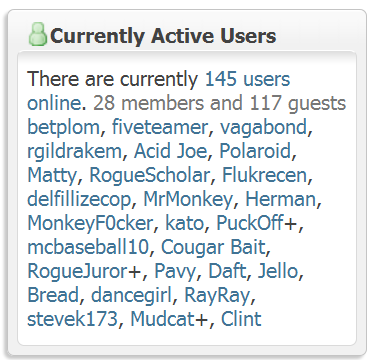This screenshot has height=360, width=373.
Task: Open dancegirl's profile
Action: click(x=132, y=296)
